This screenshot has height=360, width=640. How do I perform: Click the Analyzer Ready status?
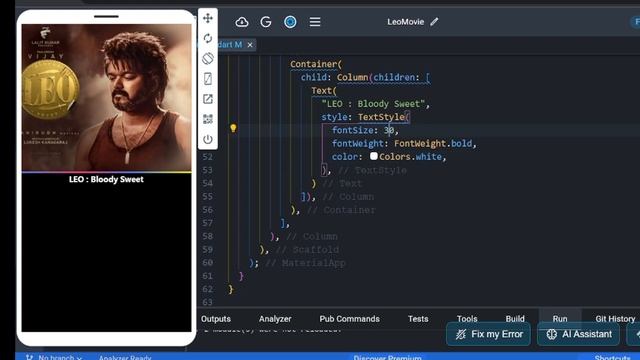[125, 357]
